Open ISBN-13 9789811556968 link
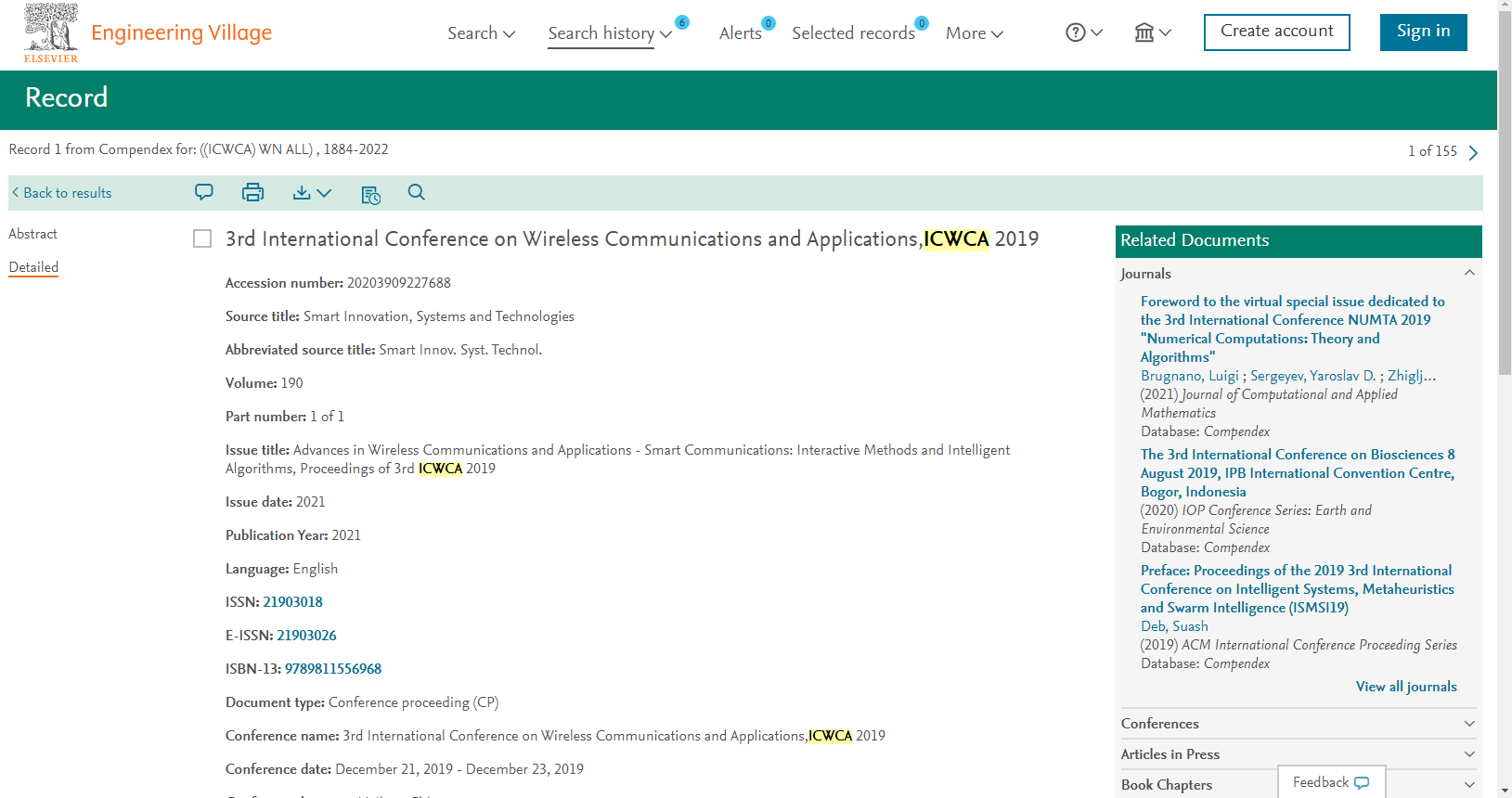 coord(333,669)
